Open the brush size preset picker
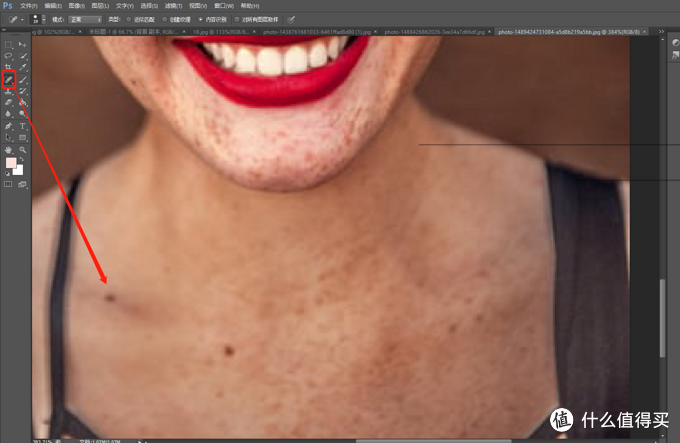 click(38, 20)
